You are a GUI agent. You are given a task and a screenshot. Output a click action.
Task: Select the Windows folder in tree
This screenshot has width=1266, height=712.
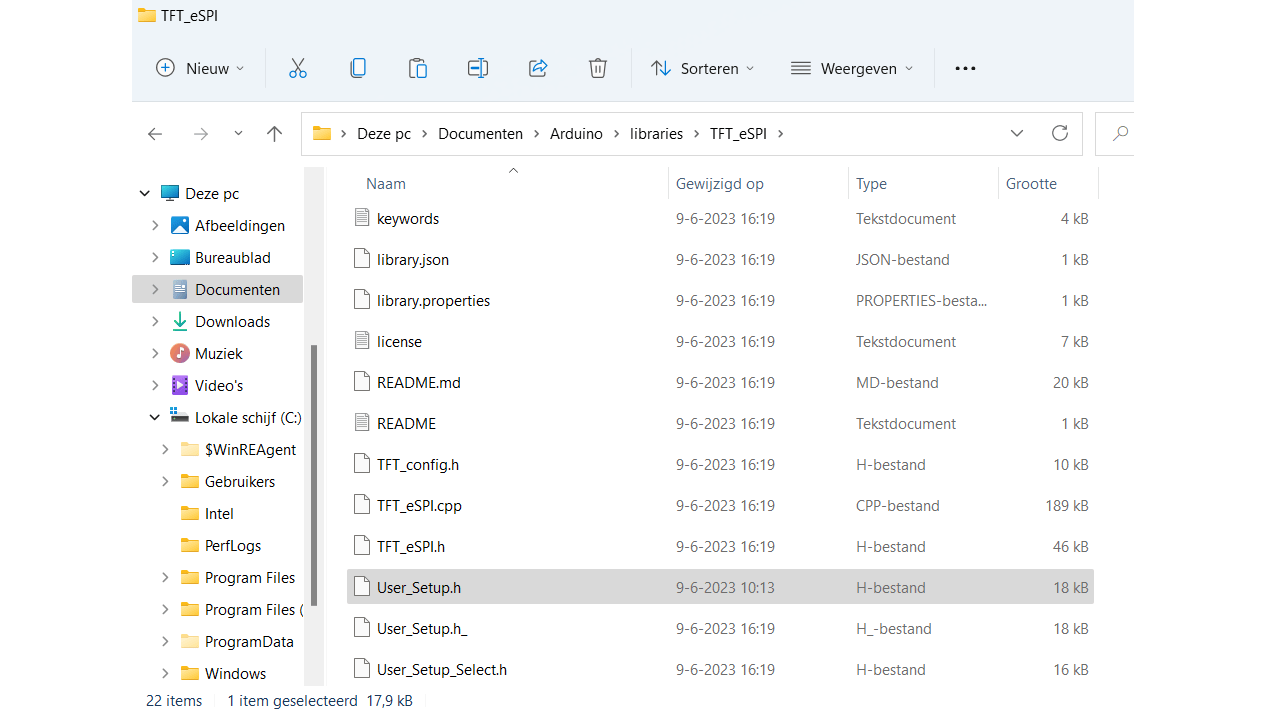[x=235, y=674]
